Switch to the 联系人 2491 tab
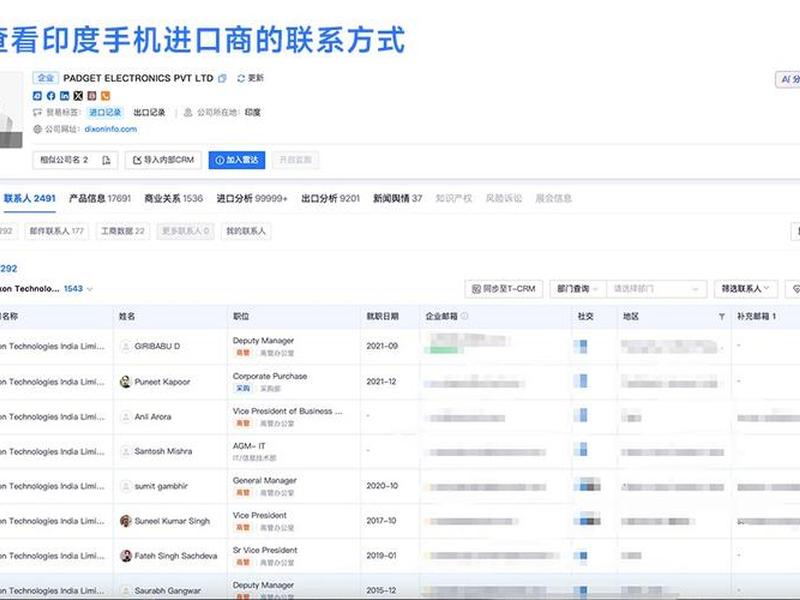800x600 pixels. [30, 198]
